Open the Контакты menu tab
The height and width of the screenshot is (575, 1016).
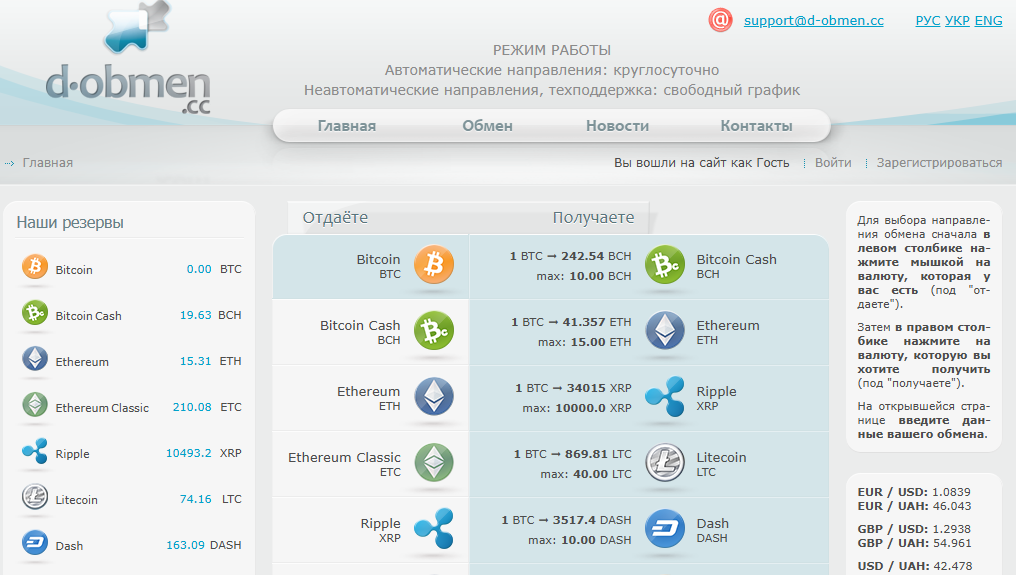pos(756,126)
